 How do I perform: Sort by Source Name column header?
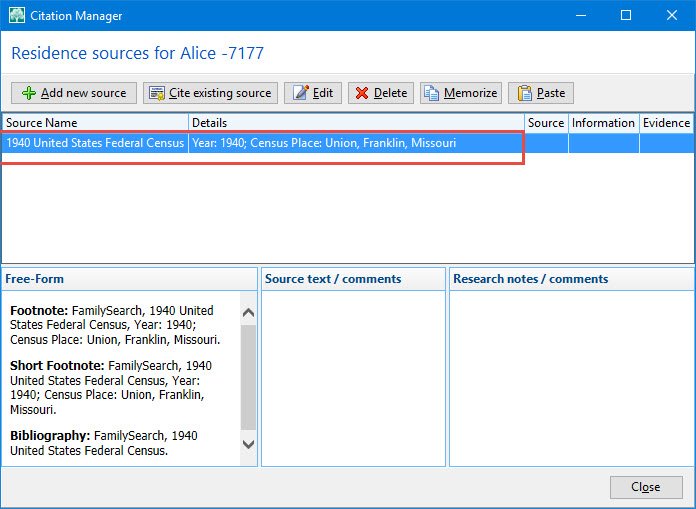[x=95, y=123]
